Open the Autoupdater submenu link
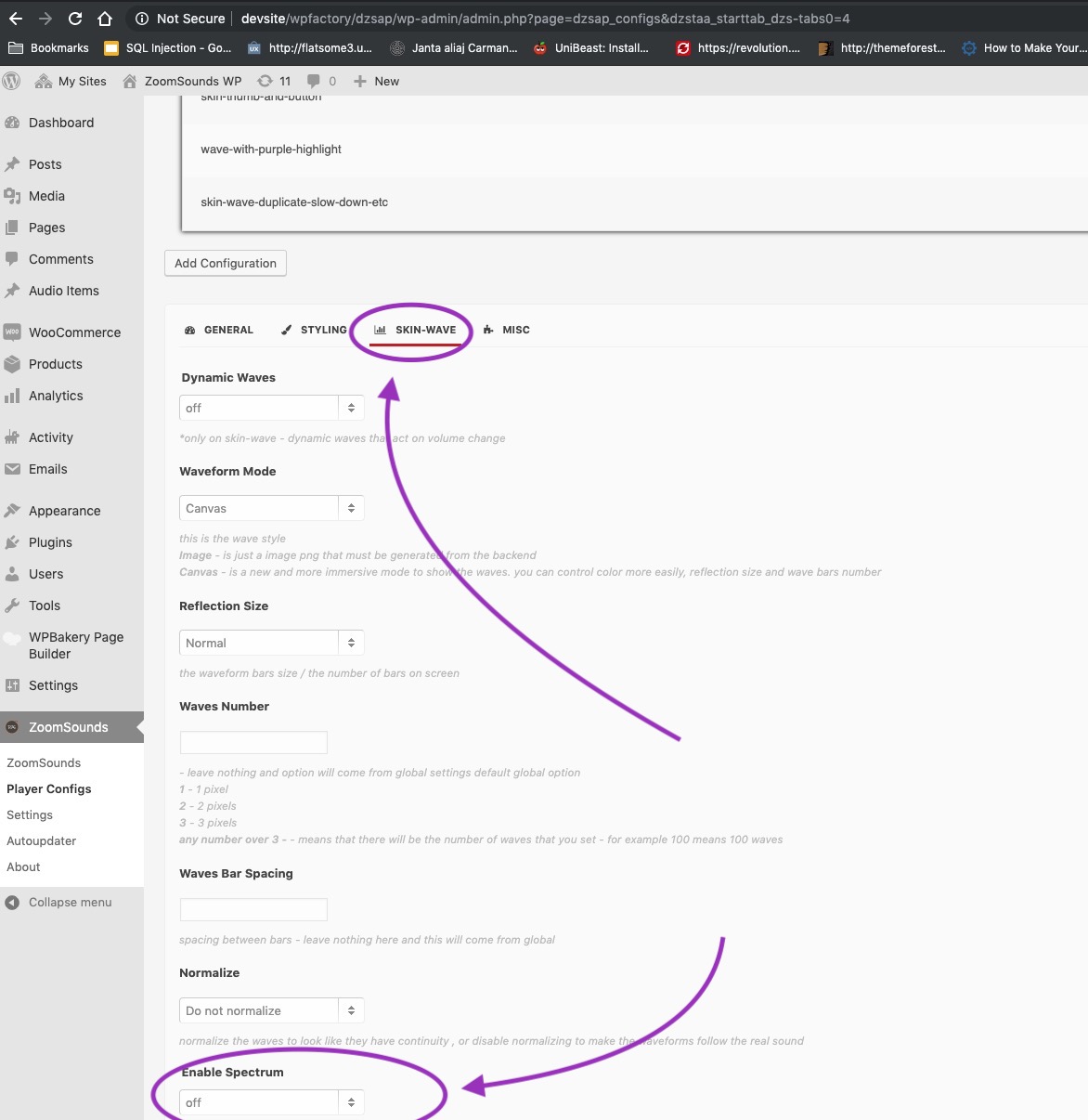Viewport: 1088px width, 1120px height. pyautogui.click(x=42, y=840)
